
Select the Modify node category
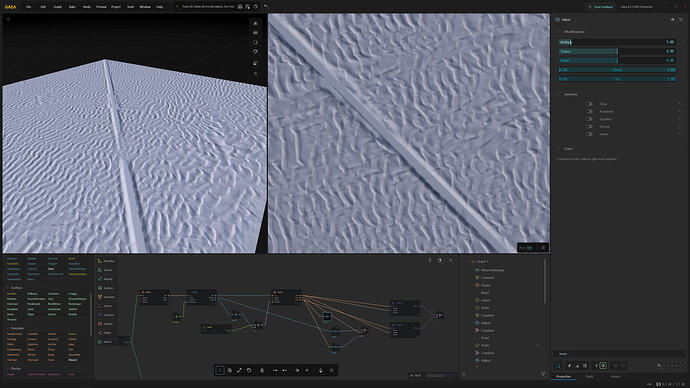[x=106, y=279]
